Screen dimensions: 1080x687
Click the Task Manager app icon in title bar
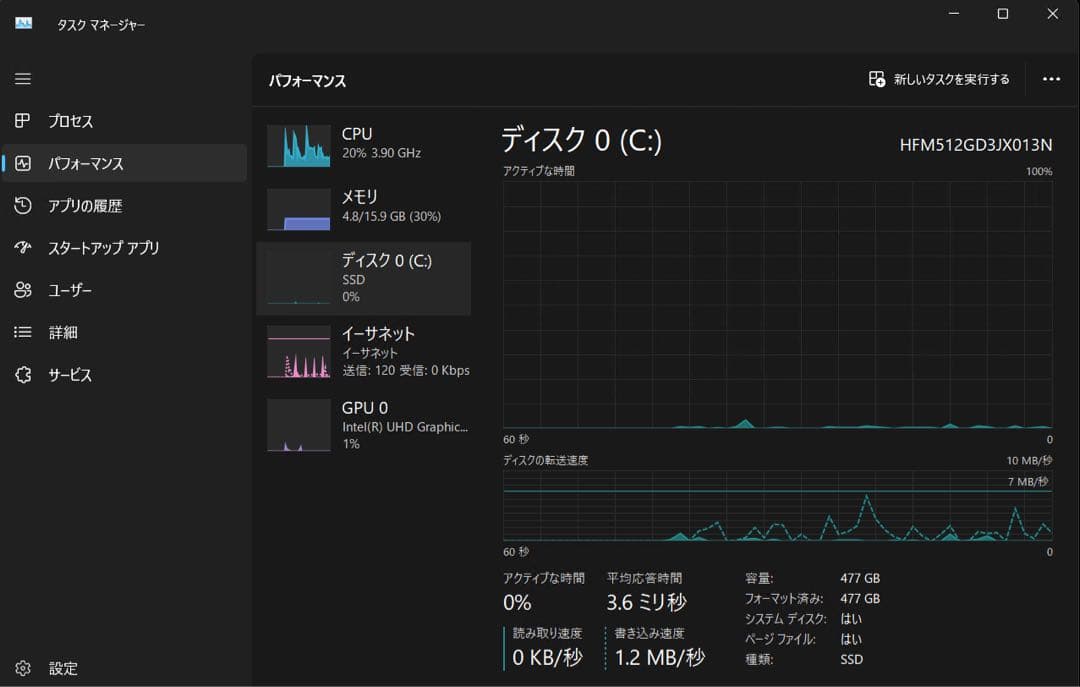[24, 23]
